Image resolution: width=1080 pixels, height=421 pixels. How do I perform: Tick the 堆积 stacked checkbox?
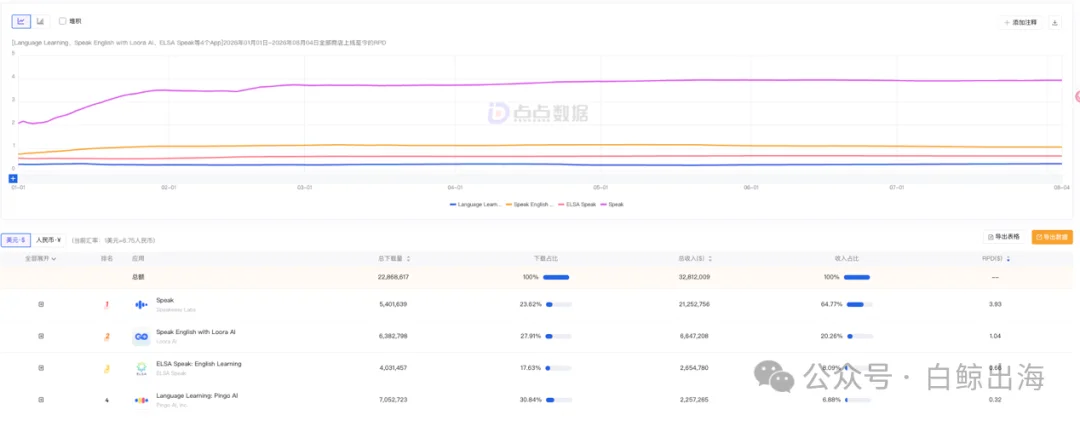pyautogui.click(x=63, y=21)
